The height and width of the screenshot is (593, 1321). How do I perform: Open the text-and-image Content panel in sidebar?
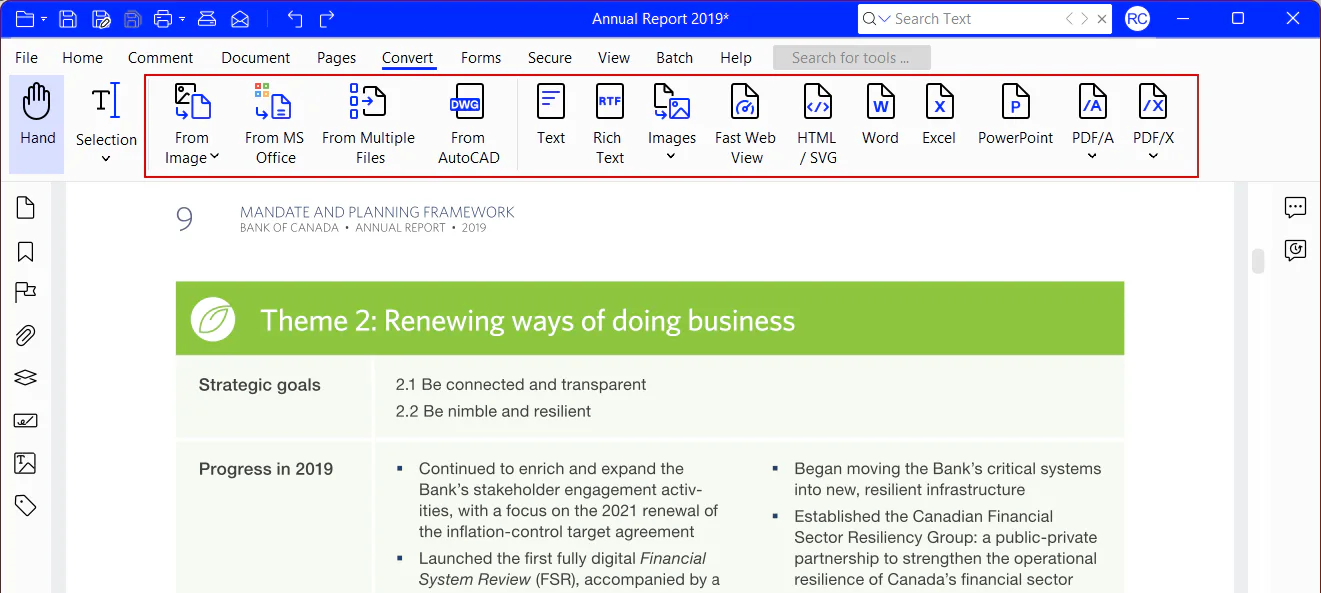pyautogui.click(x=26, y=463)
